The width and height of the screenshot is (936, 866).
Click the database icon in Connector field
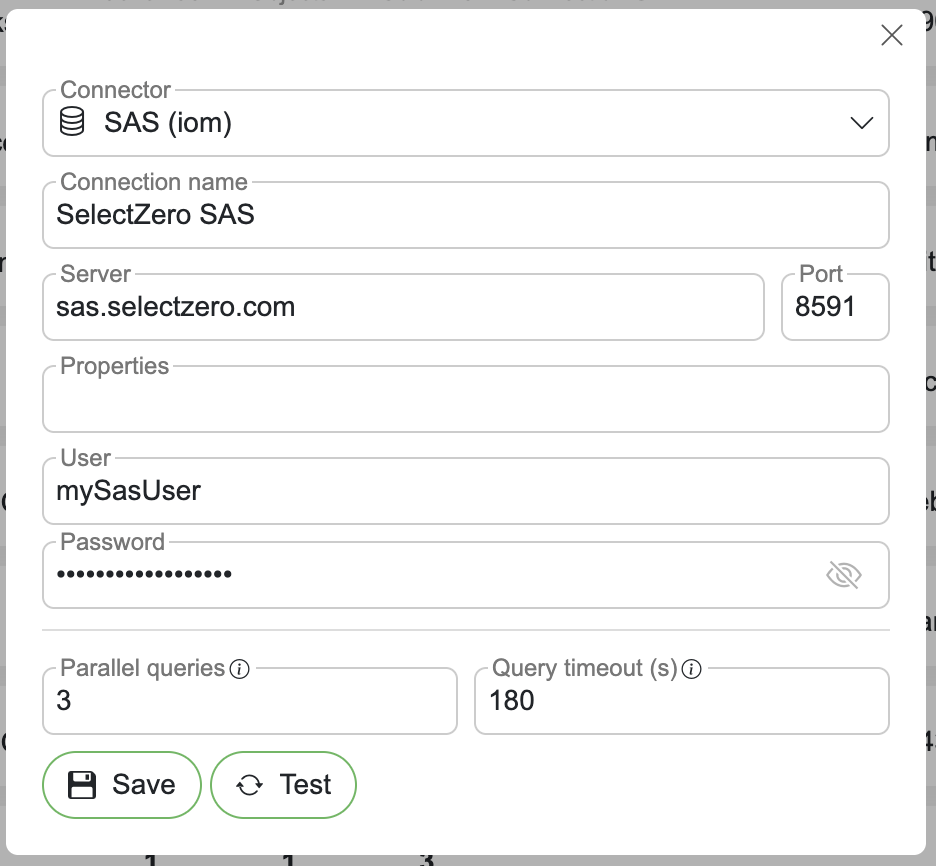pyautogui.click(x=72, y=123)
